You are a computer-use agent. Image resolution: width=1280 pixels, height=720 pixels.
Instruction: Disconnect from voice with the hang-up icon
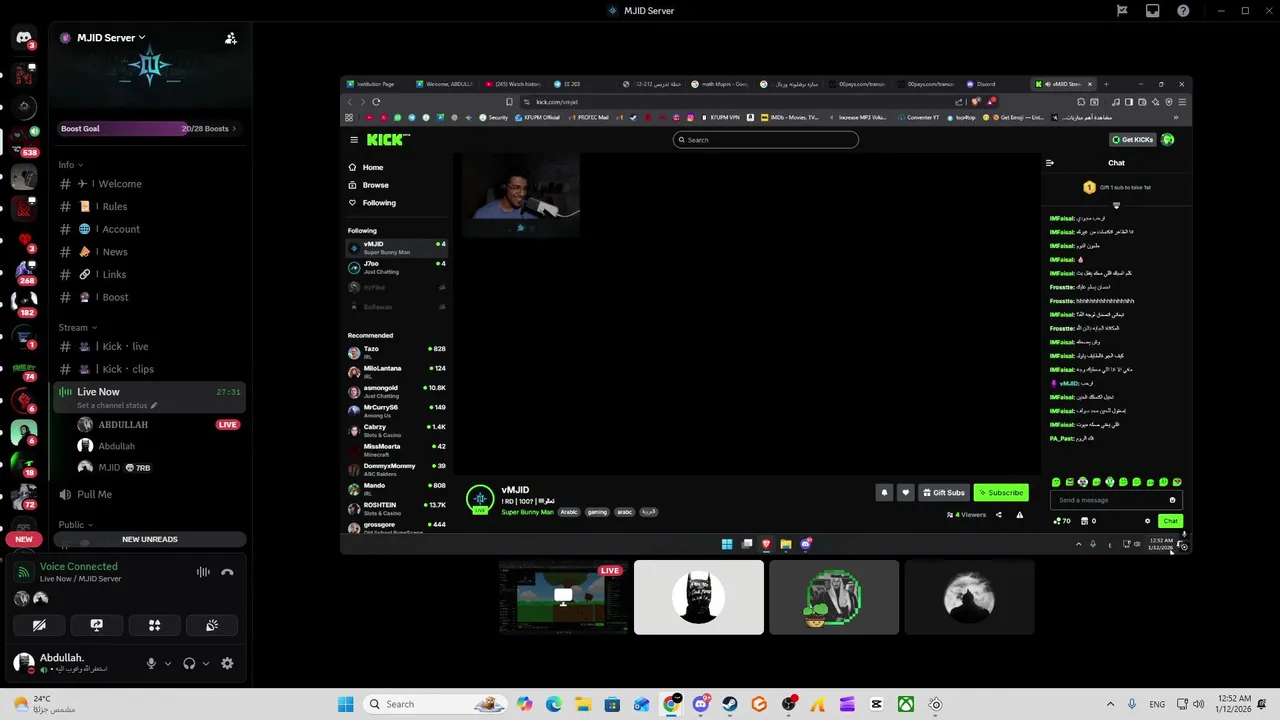pos(227,572)
